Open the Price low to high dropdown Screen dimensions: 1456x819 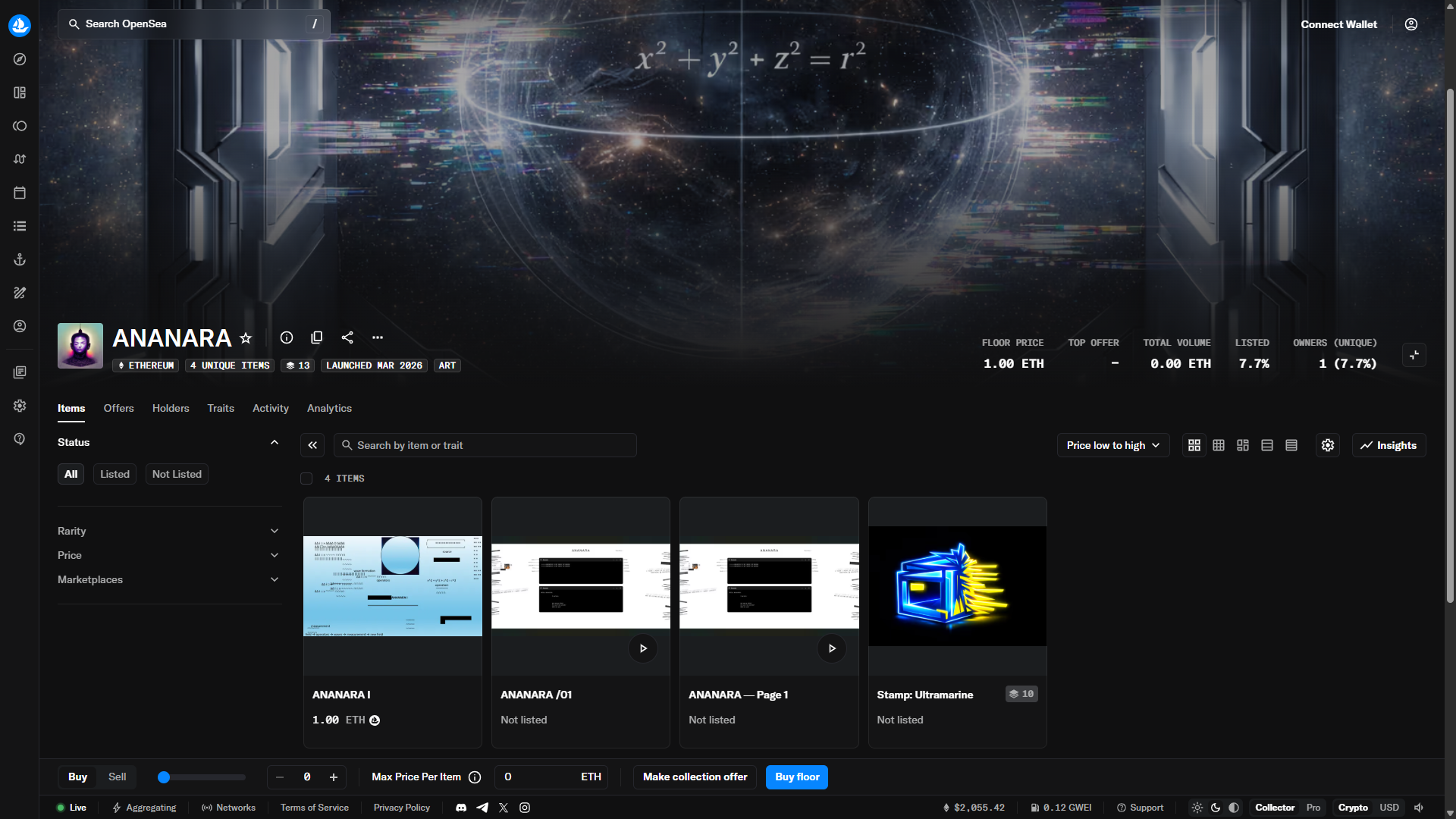(1112, 445)
